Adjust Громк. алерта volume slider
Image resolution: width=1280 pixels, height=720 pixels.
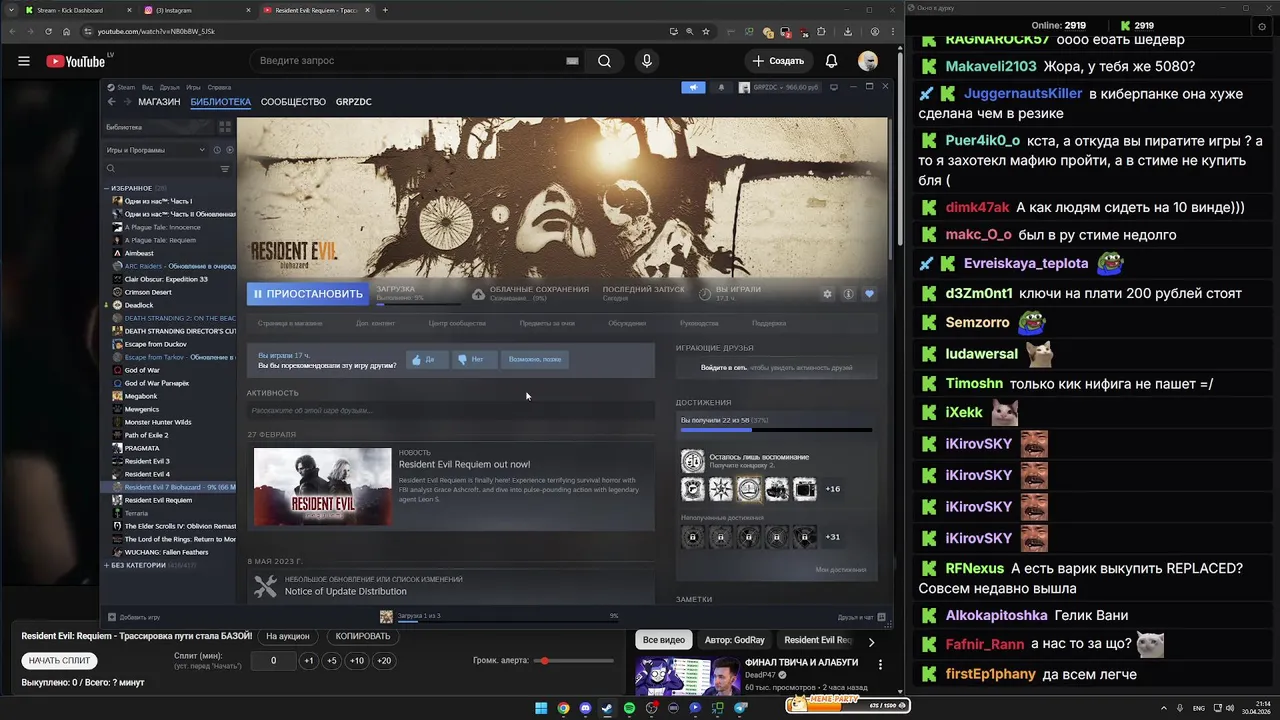576,661
